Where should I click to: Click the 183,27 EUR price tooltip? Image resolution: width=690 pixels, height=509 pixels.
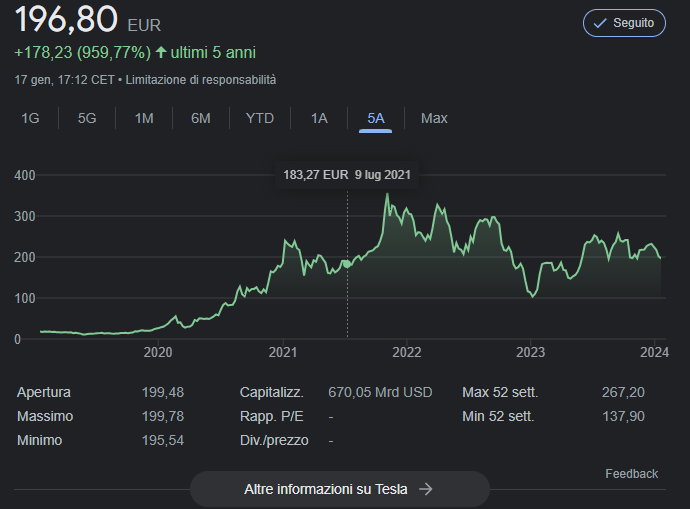[347, 175]
